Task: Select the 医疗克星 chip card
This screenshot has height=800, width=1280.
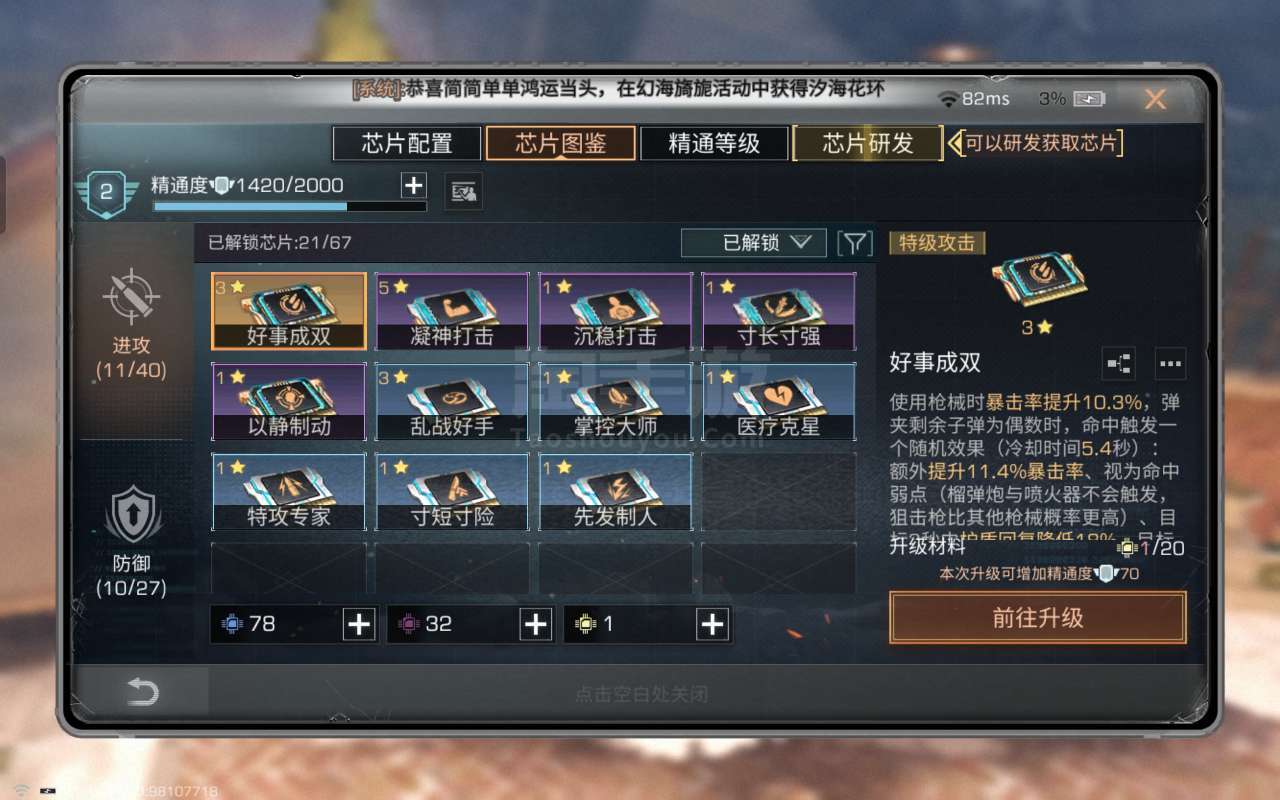Action: [778, 401]
